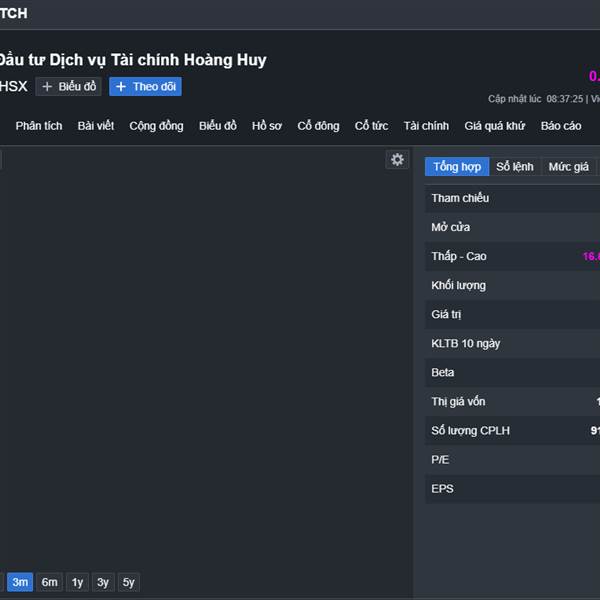
Task: Click the P/E row label
Action: click(x=440, y=460)
